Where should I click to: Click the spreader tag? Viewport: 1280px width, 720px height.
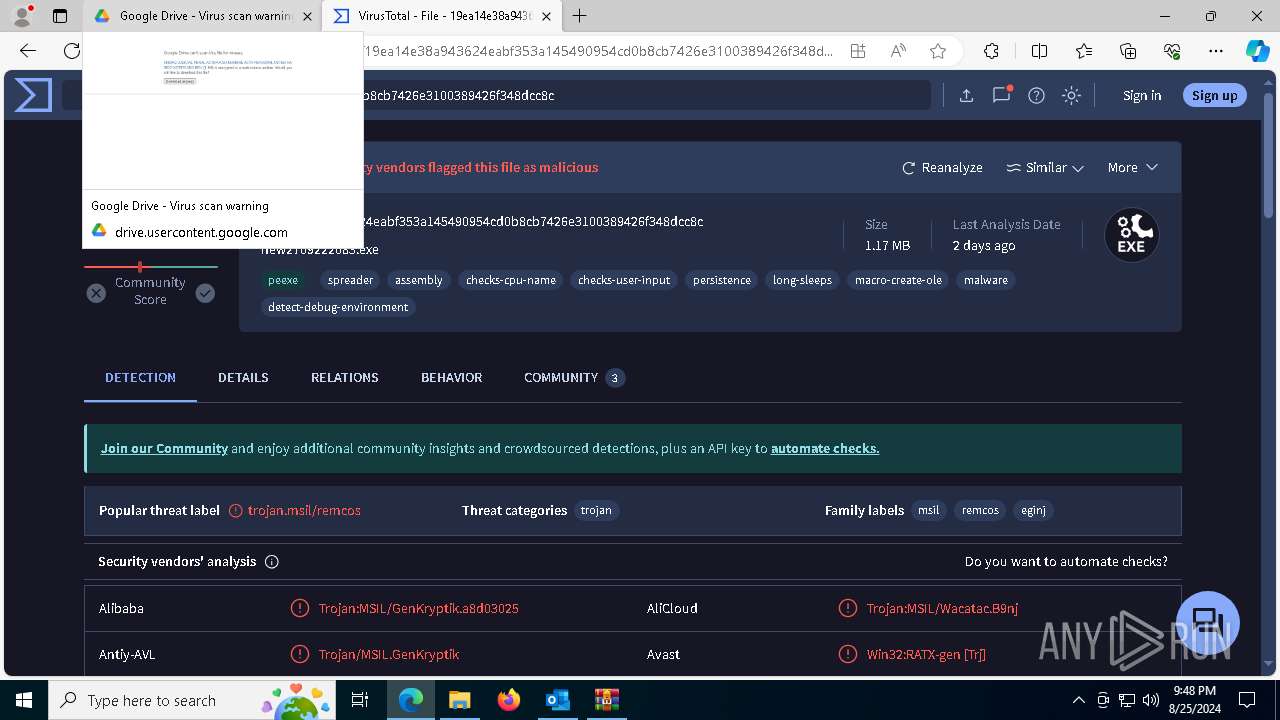(350, 280)
